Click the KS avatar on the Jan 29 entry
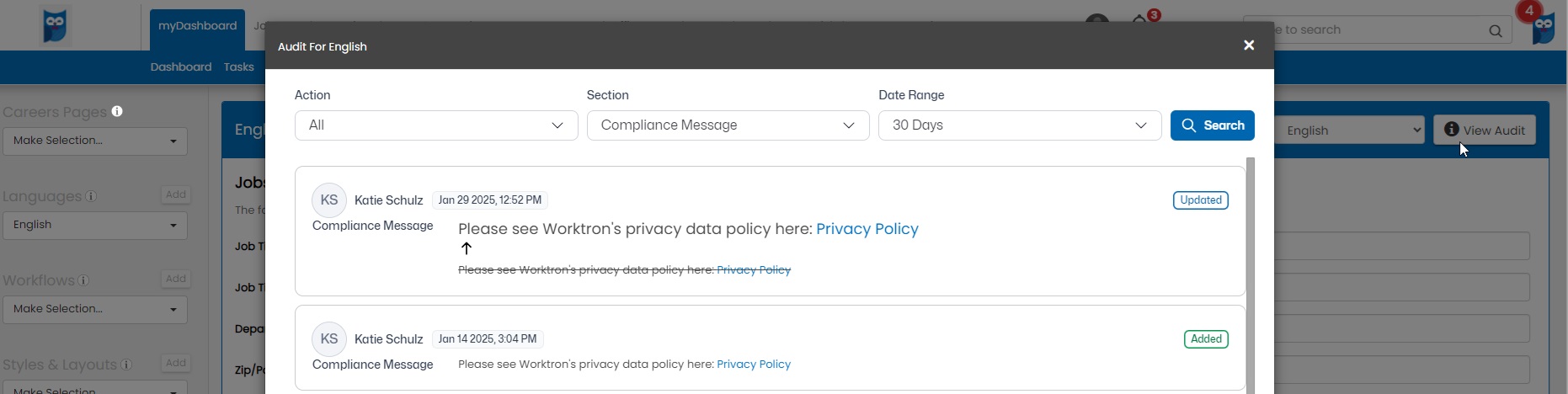 coord(328,200)
